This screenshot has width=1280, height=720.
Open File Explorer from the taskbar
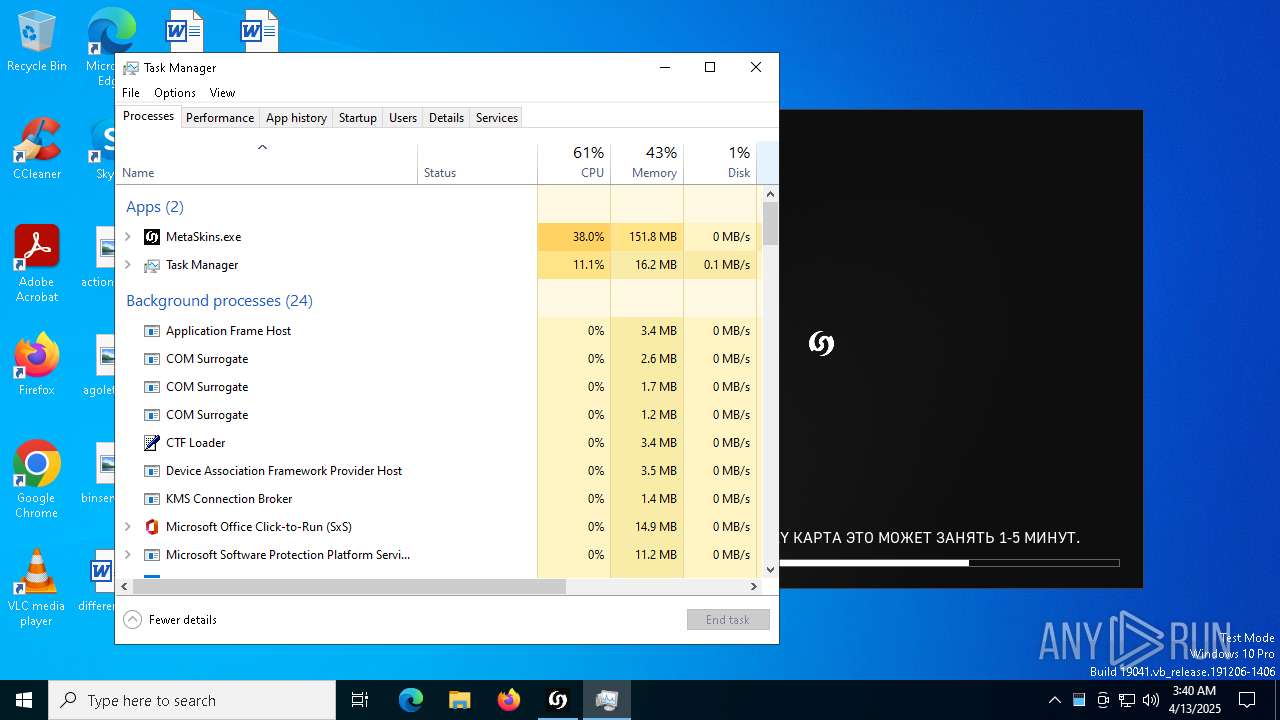point(459,700)
